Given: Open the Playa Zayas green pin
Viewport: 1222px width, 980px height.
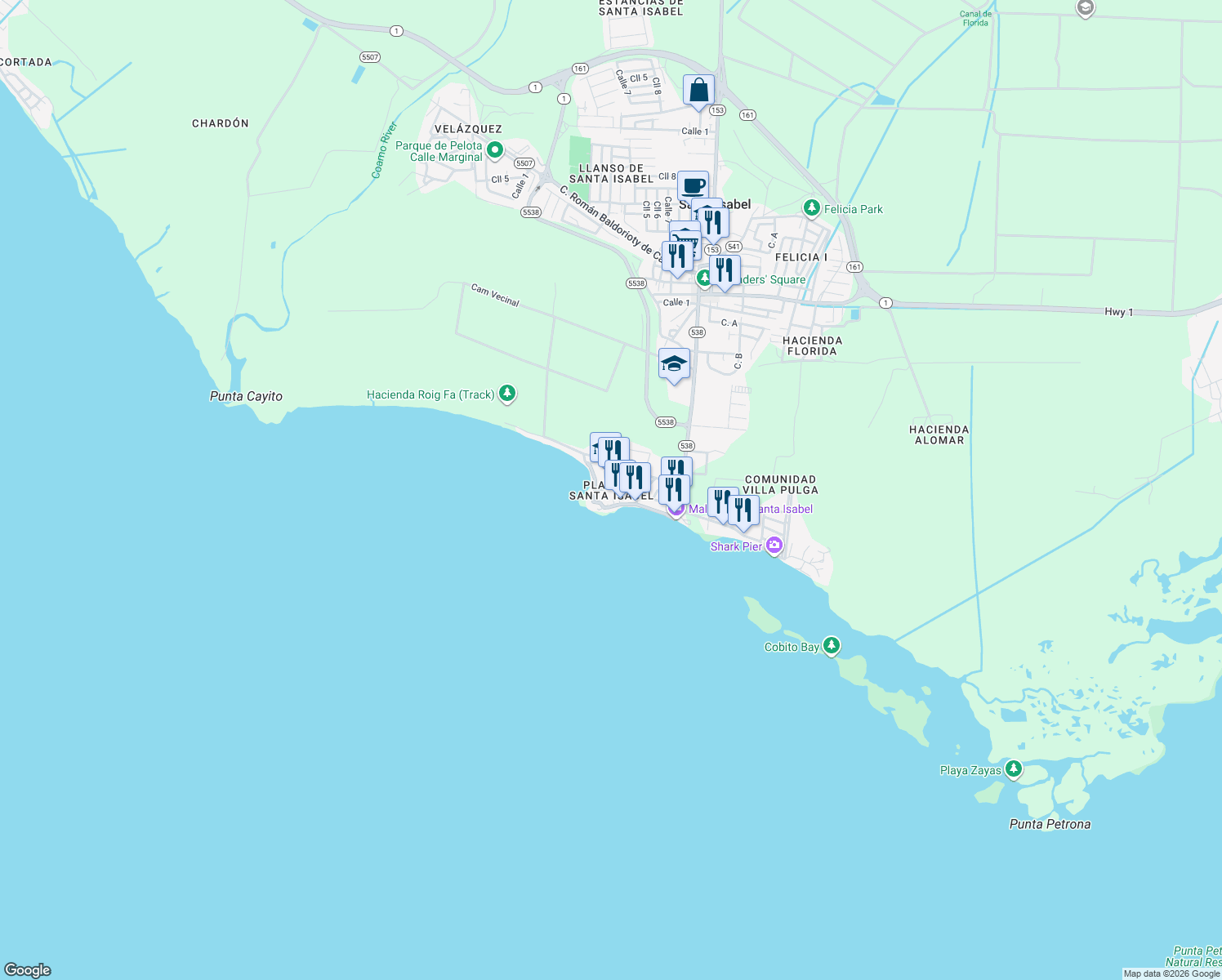Looking at the screenshot, I should click(1014, 768).
